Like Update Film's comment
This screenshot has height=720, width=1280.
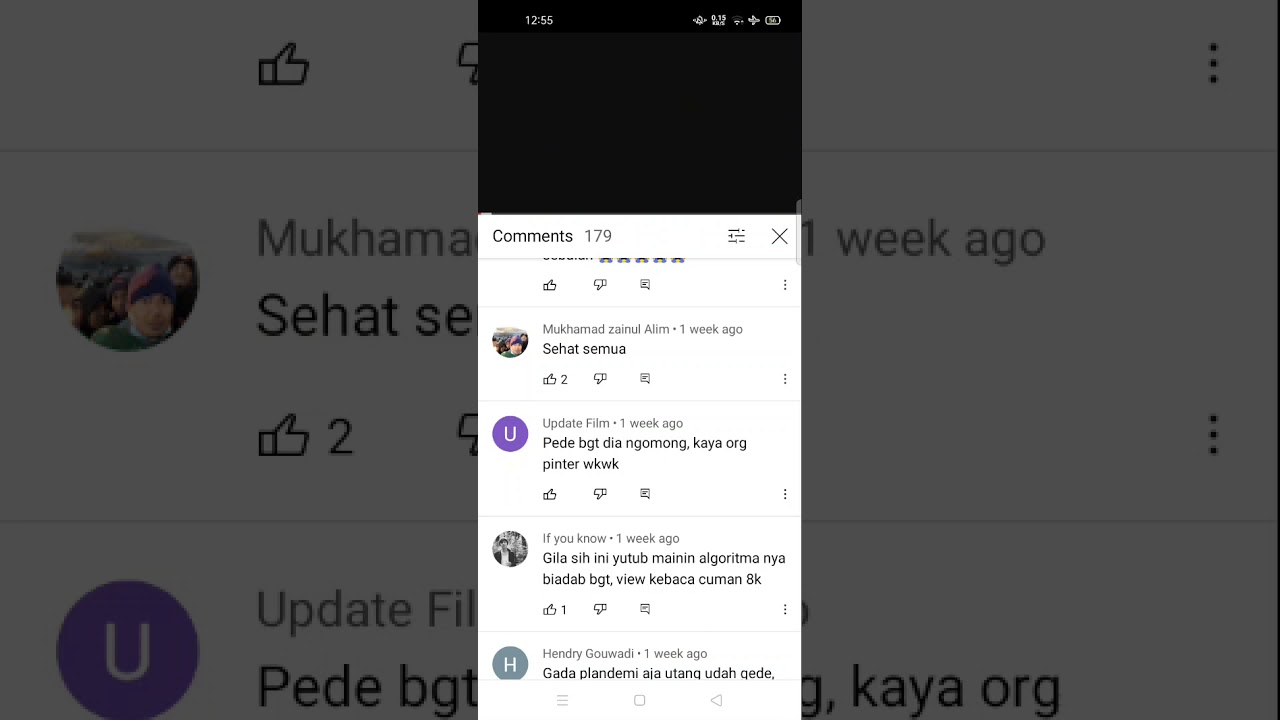[x=550, y=494]
